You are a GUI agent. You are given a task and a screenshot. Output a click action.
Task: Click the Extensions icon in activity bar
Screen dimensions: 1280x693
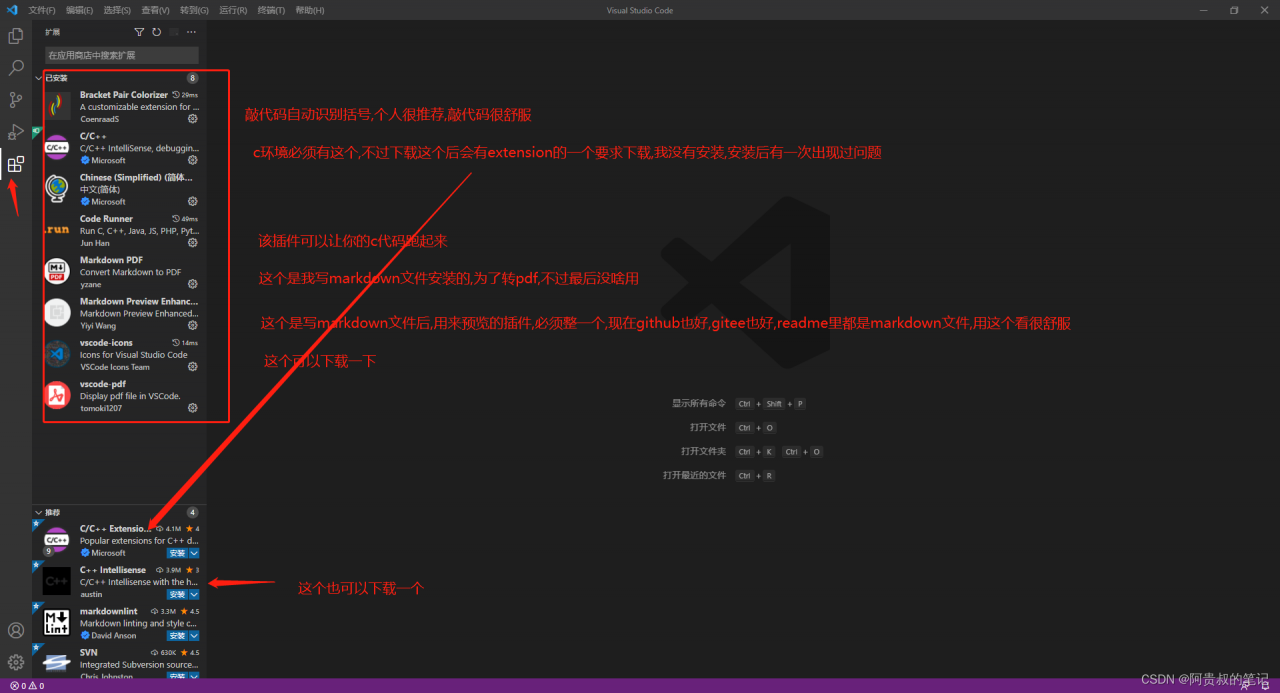(16, 164)
